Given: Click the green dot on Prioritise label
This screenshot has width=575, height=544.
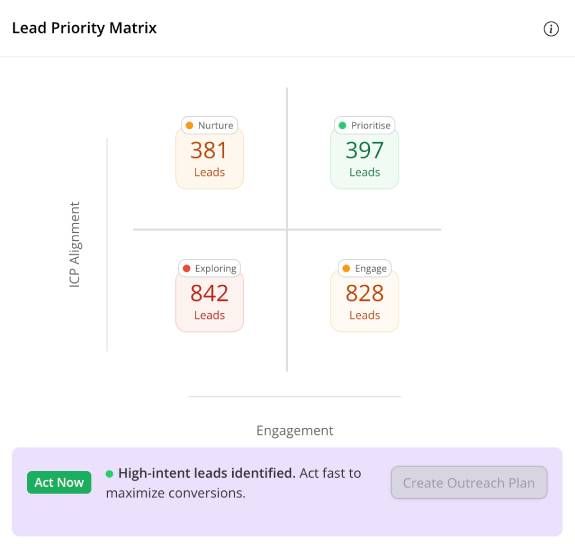Looking at the screenshot, I should (342, 125).
